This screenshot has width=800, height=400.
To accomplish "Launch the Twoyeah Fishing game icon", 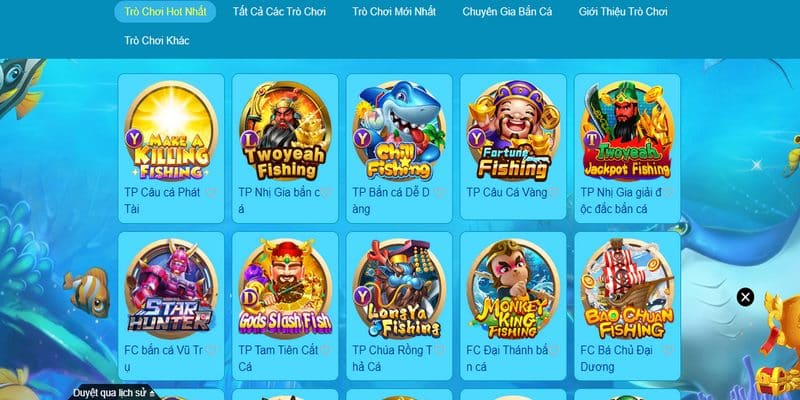I will 285,131.
